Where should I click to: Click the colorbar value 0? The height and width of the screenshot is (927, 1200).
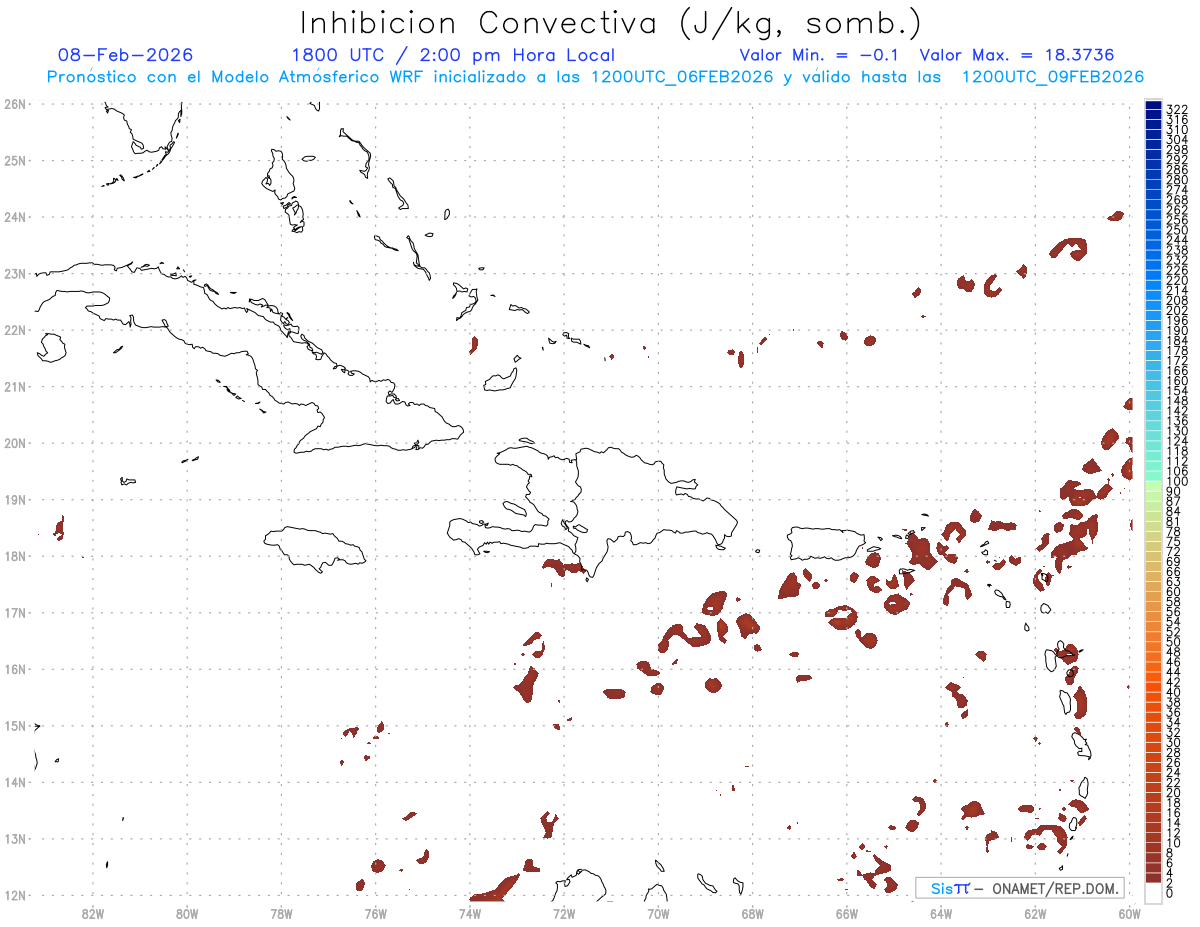(x=1170, y=893)
